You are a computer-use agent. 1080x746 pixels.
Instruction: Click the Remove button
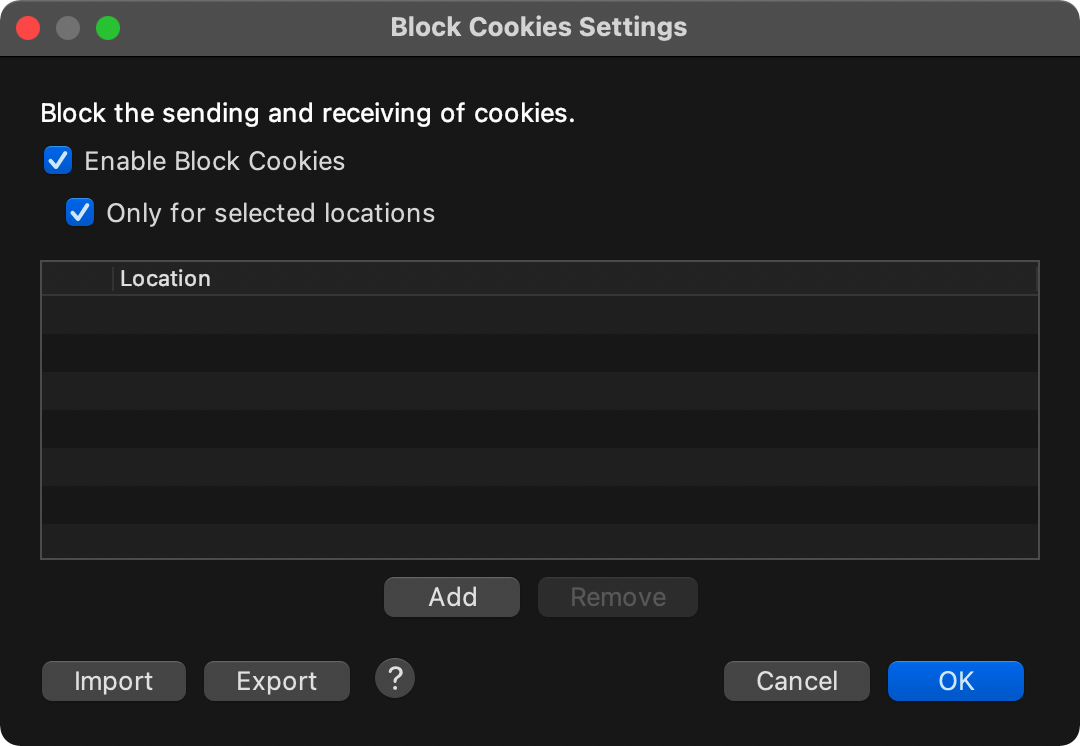617,597
